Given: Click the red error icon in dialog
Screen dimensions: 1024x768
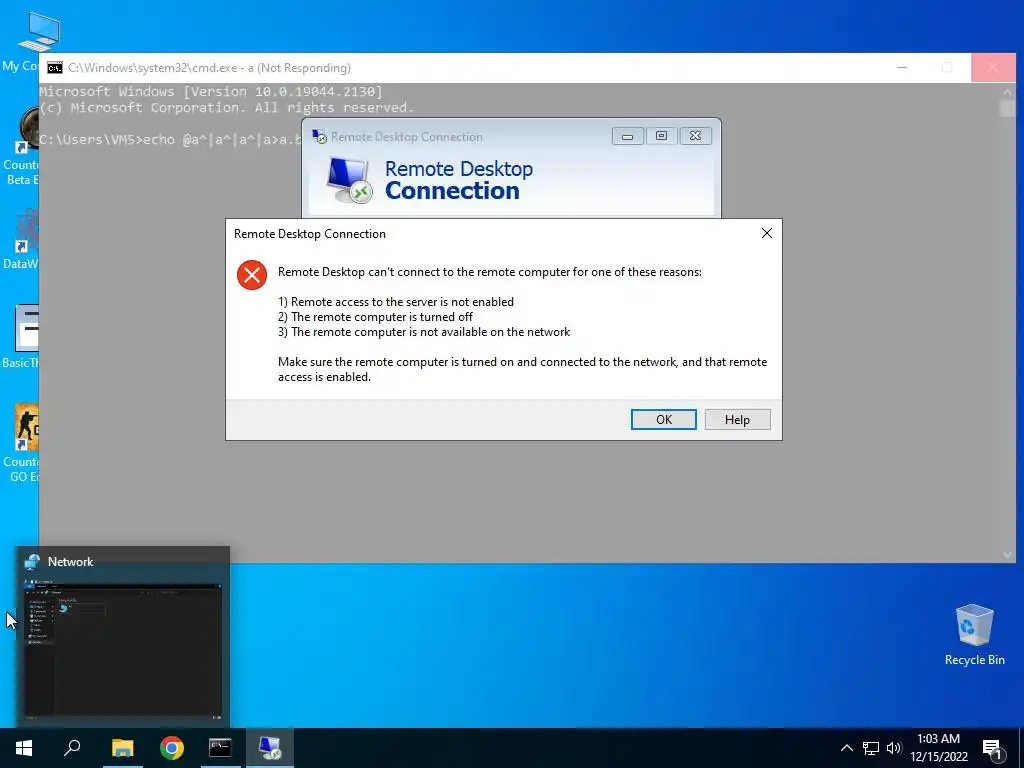Looking at the screenshot, I should (x=252, y=275).
